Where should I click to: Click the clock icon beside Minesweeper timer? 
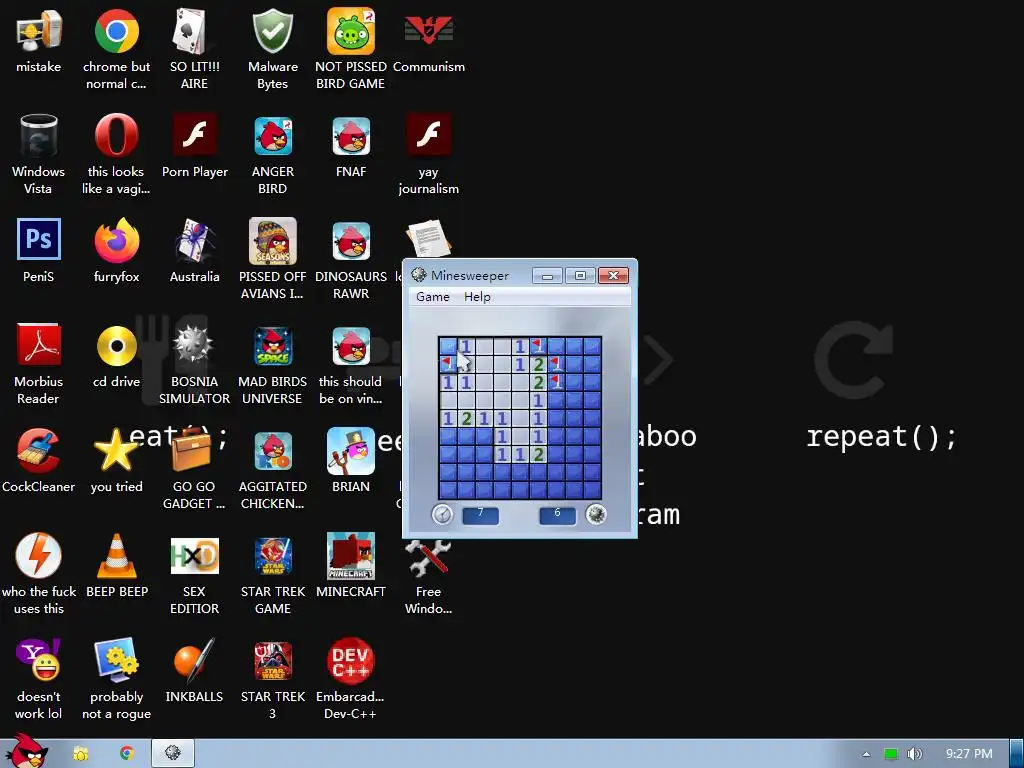pos(442,515)
